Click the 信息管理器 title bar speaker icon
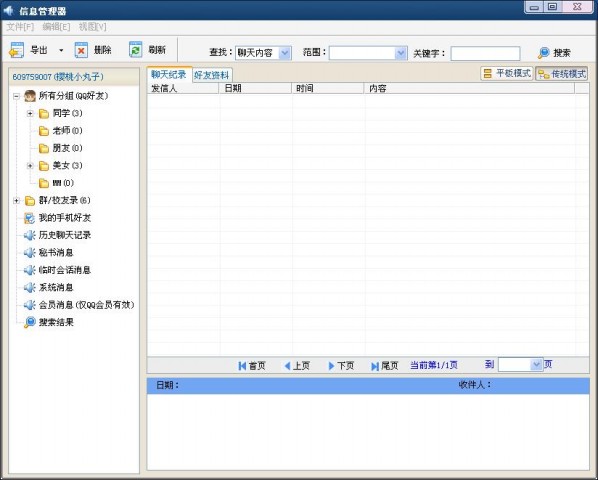Viewport: 598px width, 480px height. (8, 10)
